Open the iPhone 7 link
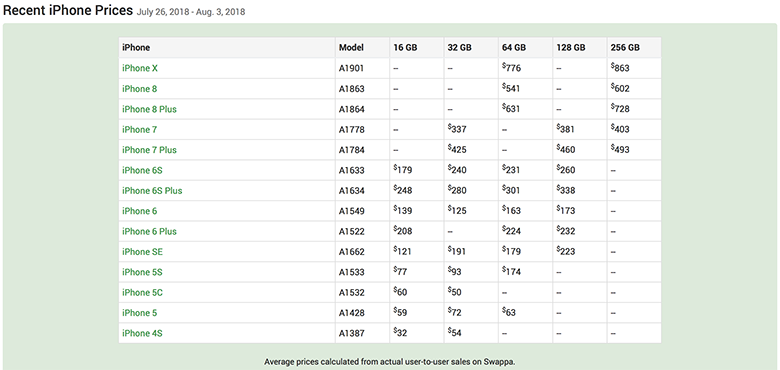Image resolution: width=780 pixels, height=370 pixels. 139,129
